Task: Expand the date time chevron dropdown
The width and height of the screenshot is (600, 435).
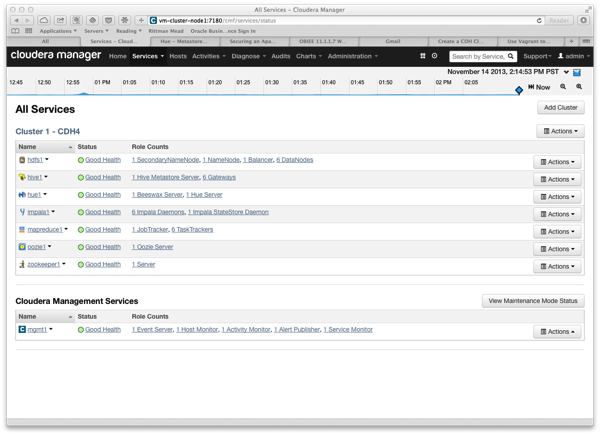Action: pos(566,72)
